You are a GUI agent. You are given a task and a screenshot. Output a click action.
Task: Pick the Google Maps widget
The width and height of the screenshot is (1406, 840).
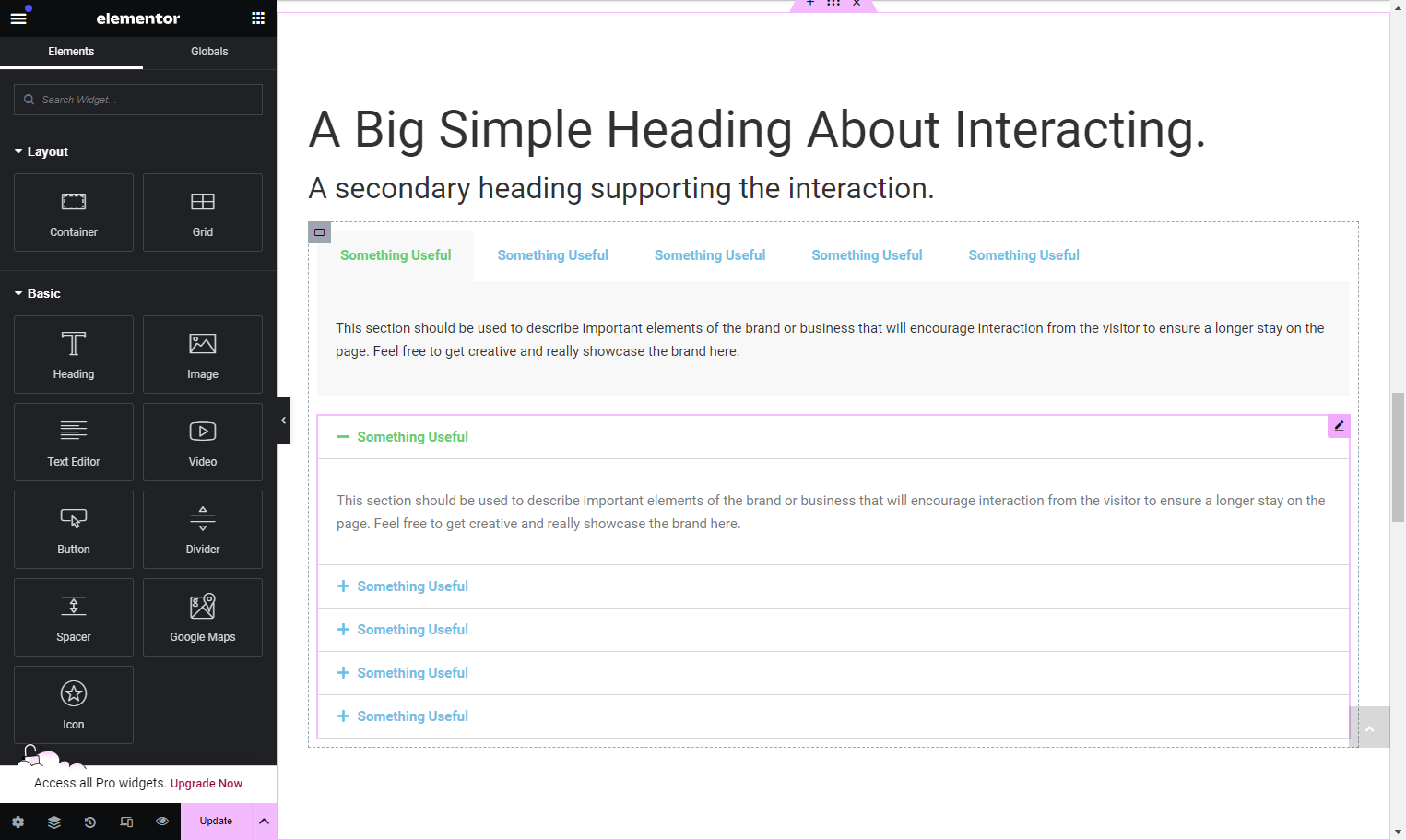pyautogui.click(x=203, y=617)
